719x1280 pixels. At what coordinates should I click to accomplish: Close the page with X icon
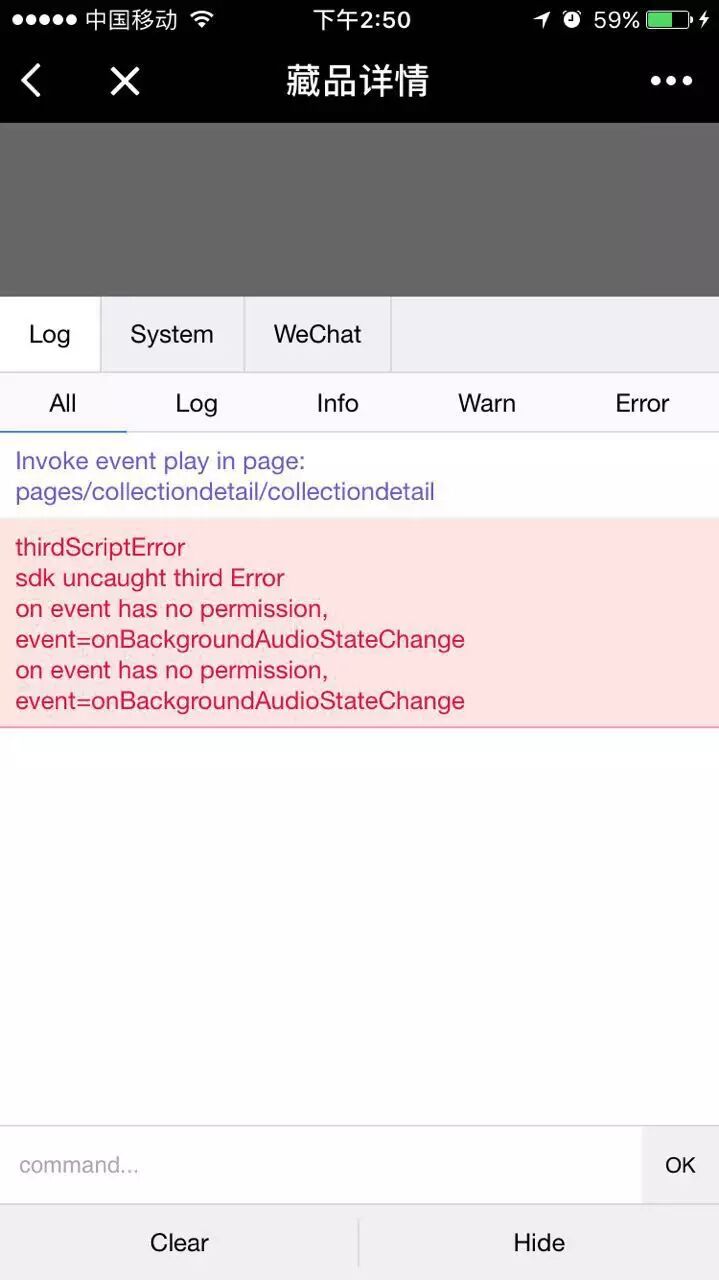125,81
